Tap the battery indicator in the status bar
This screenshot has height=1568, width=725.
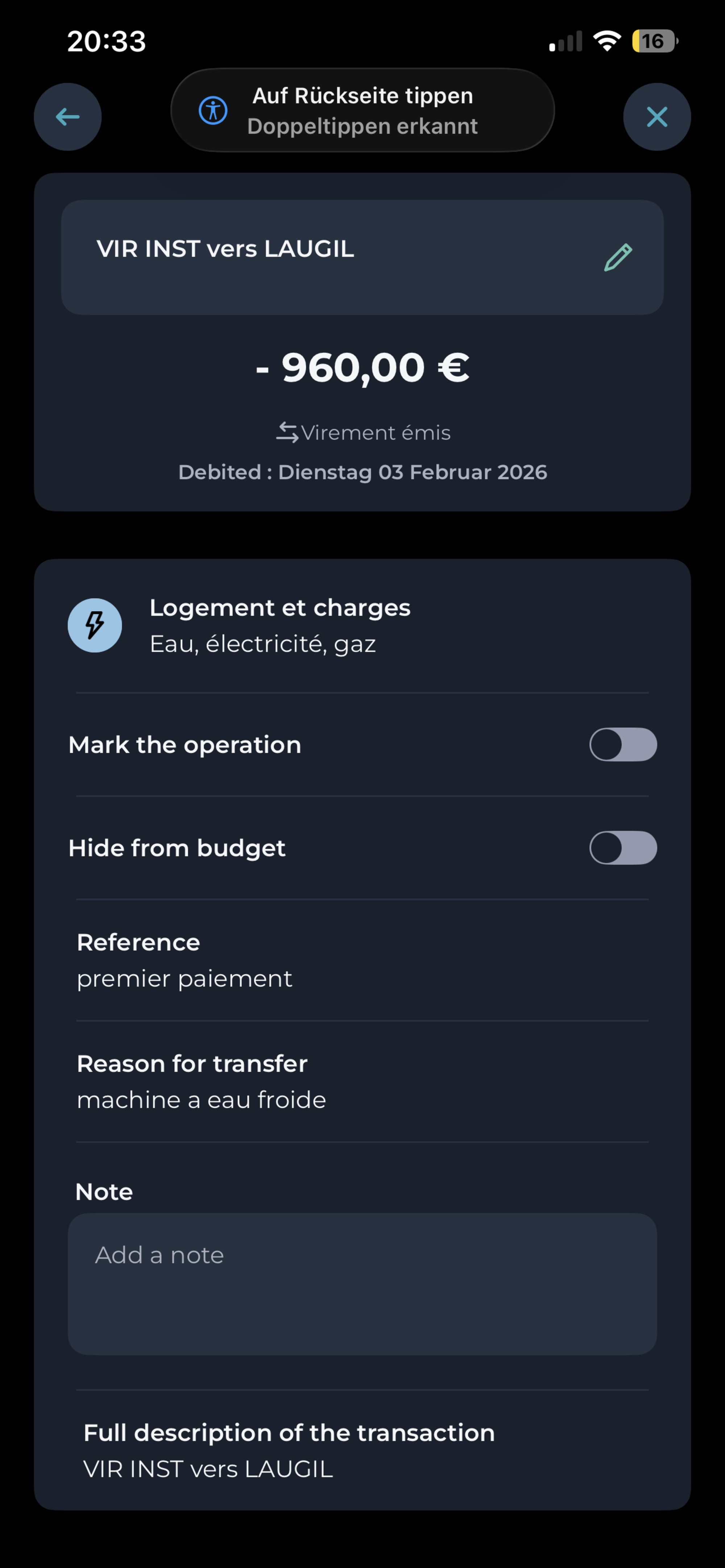coord(654,41)
